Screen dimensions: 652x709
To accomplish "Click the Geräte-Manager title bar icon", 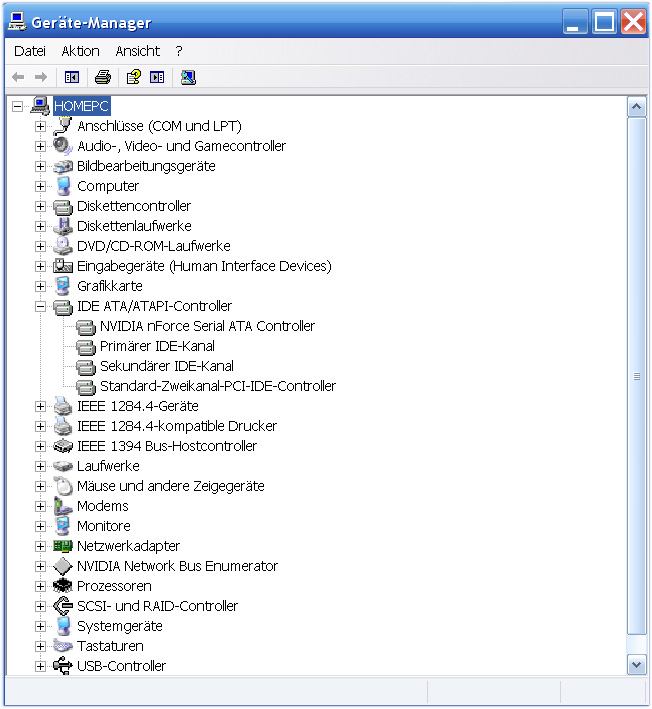I will pyautogui.click(x=17, y=21).
